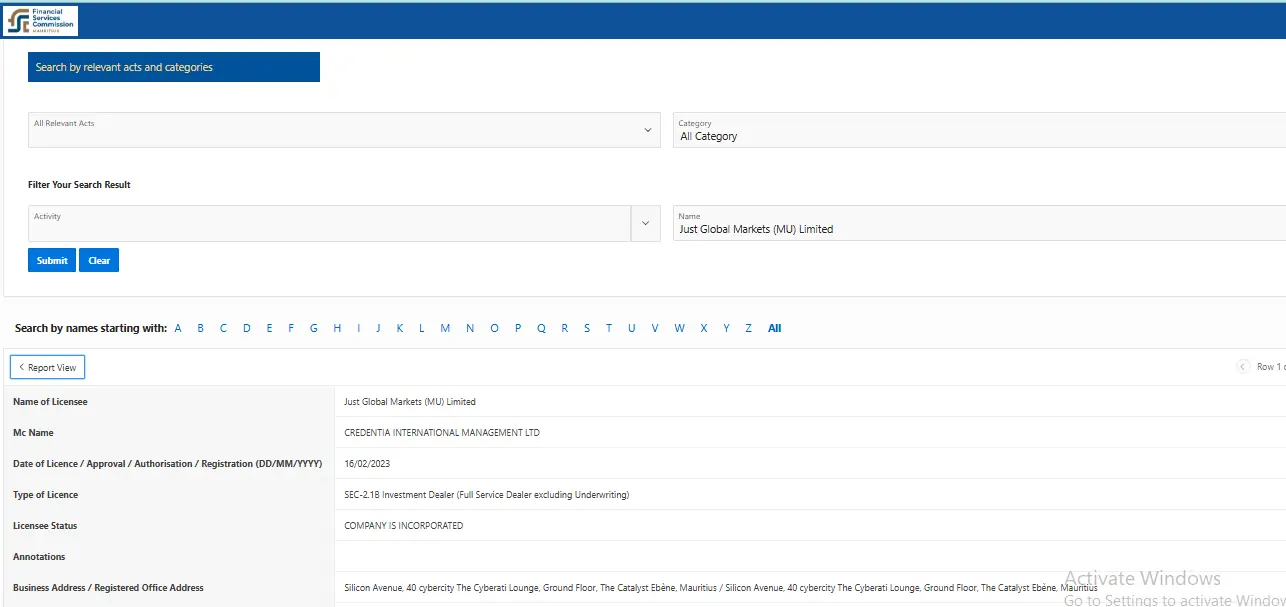
Task: Filter names starting with B
Action: coord(200,328)
